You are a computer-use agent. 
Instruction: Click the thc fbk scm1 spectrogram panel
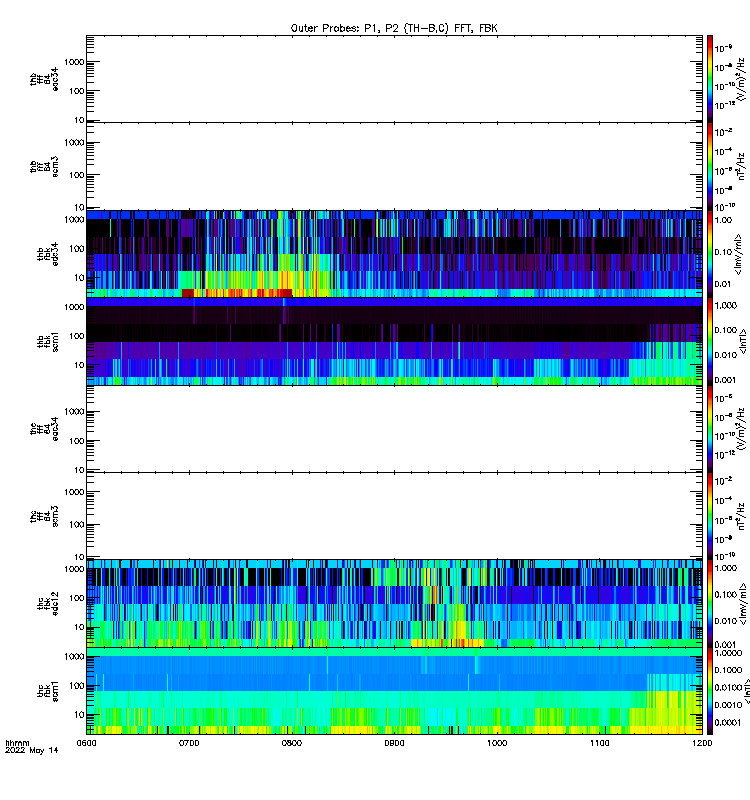click(x=394, y=691)
